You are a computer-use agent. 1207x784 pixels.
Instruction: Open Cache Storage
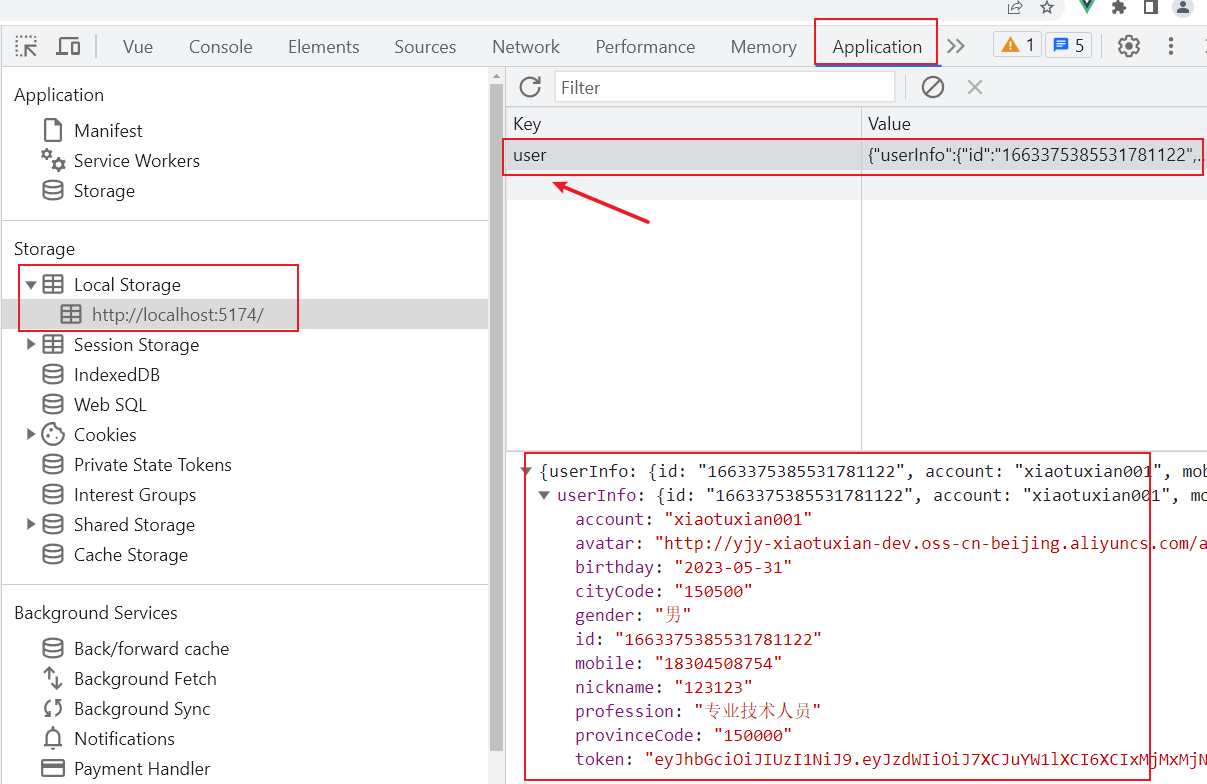[x=130, y=555]
